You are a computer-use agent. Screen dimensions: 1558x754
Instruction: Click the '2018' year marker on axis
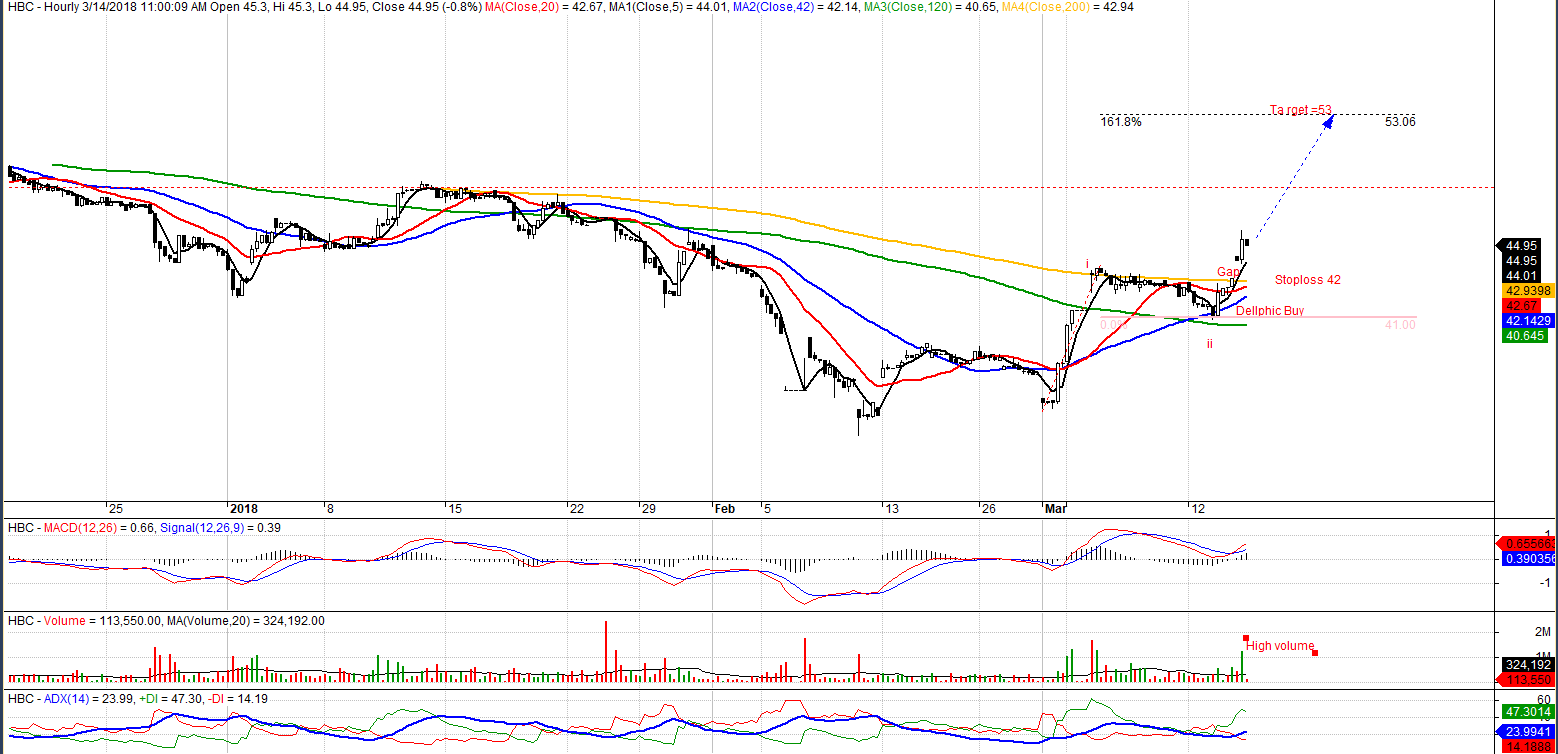click(x=244, y=509)
